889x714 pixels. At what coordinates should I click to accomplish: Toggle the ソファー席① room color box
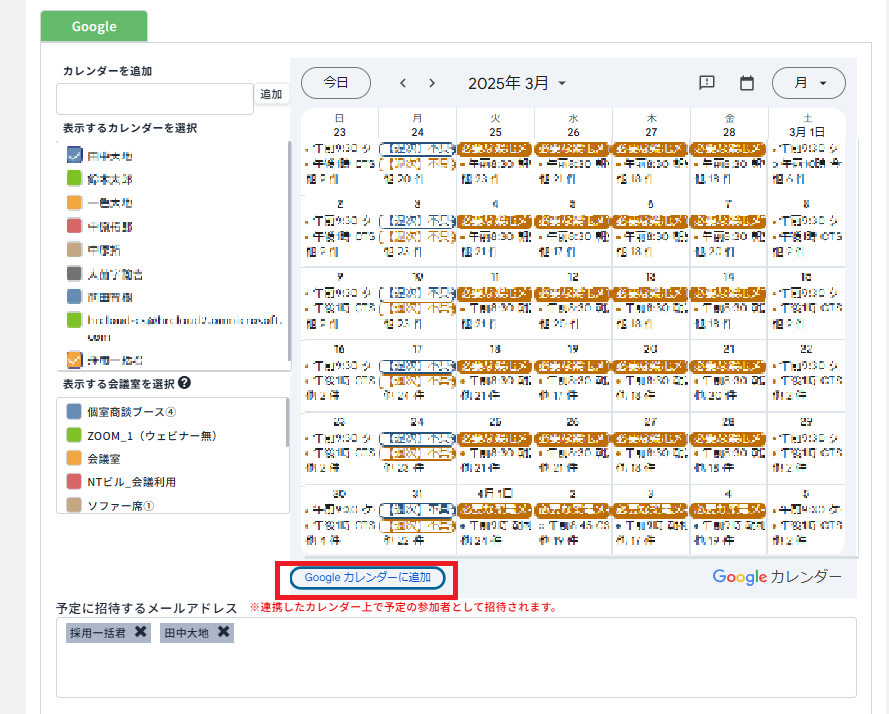[x=74, y=505]
